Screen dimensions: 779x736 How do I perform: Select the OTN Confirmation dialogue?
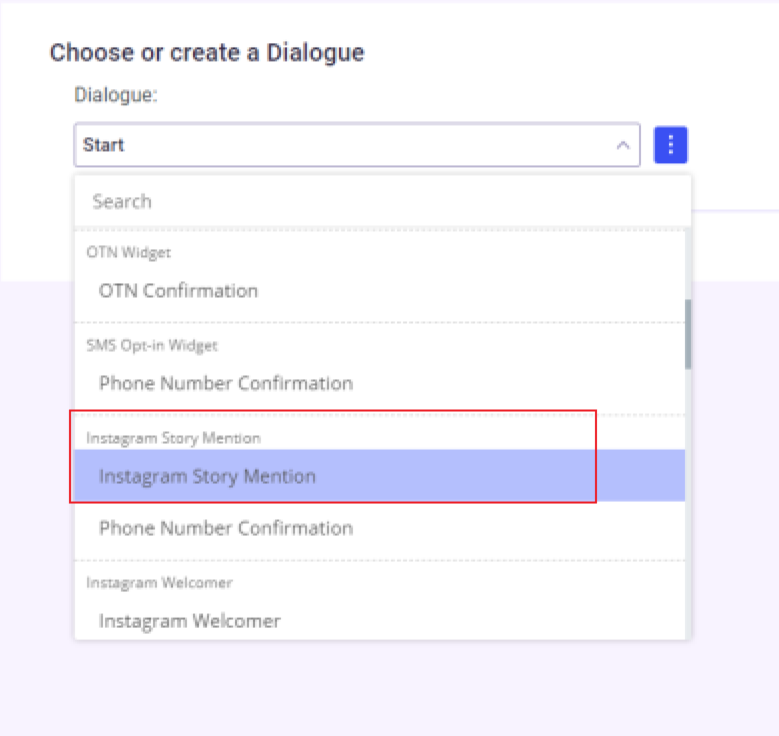[x=178, y=291]
